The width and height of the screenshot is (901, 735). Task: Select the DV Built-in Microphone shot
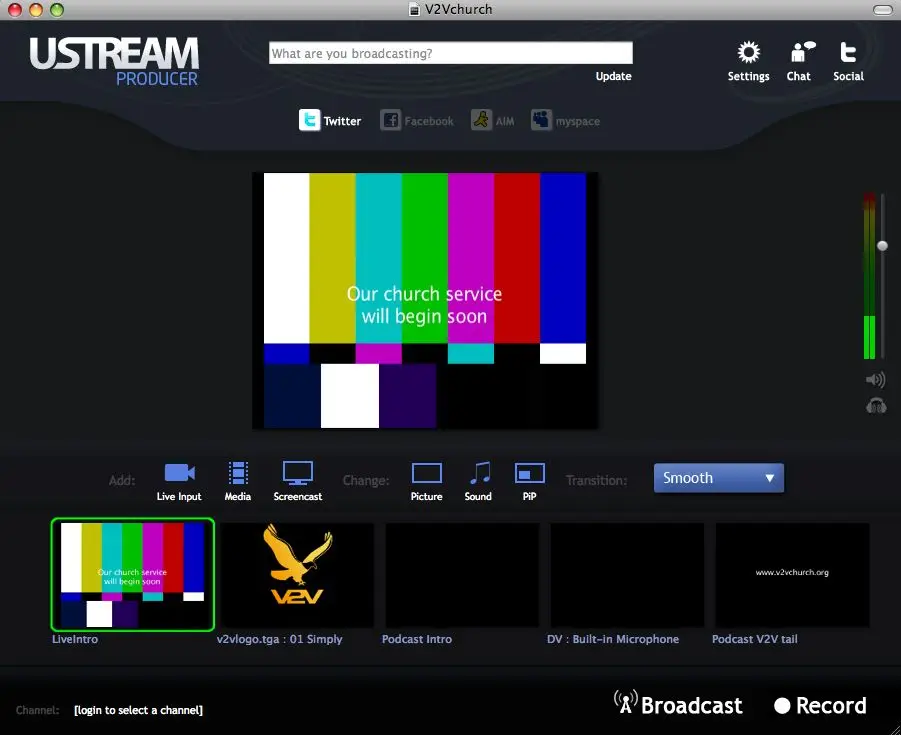(627, 575)
